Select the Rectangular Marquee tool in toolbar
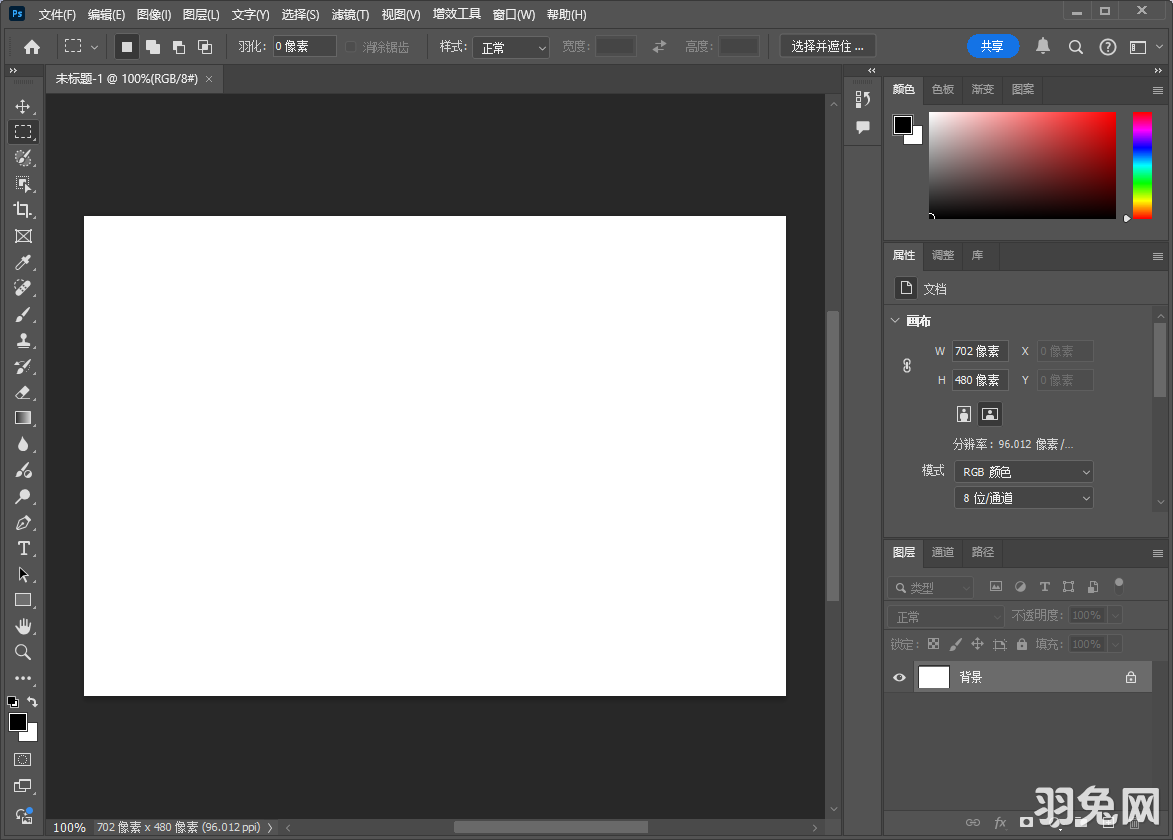Screen dimensions: 1173x840 23,132
